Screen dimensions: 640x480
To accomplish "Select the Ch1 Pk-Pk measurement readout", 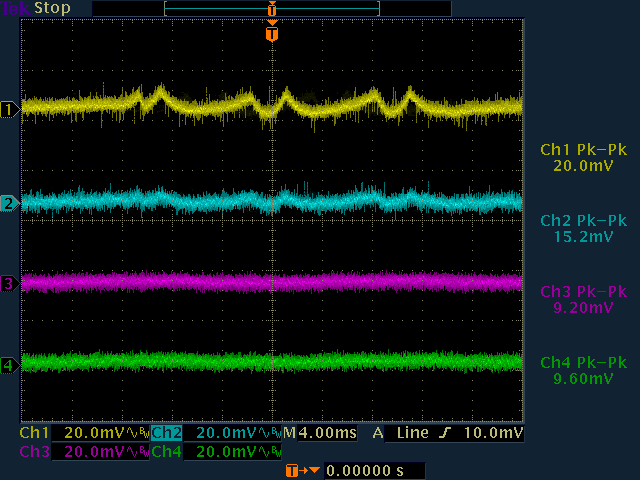I will (583, 157).
